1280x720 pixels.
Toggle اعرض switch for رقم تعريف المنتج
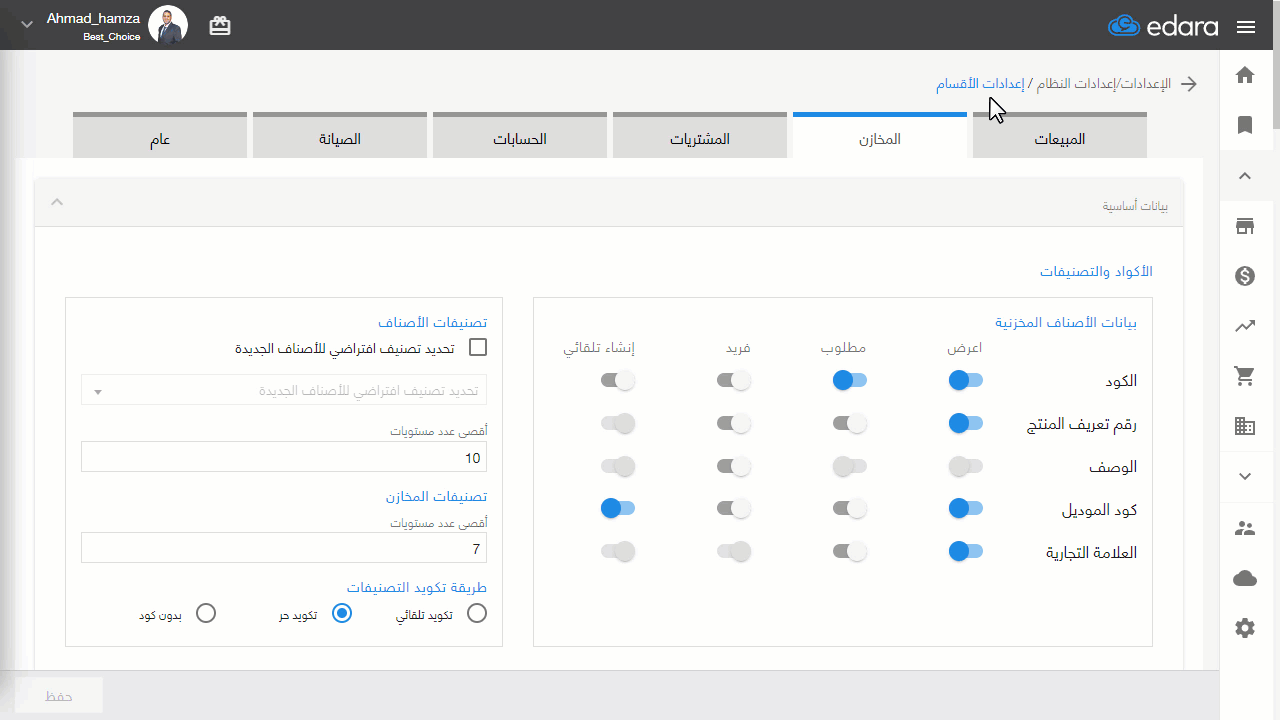click(966, 423)
